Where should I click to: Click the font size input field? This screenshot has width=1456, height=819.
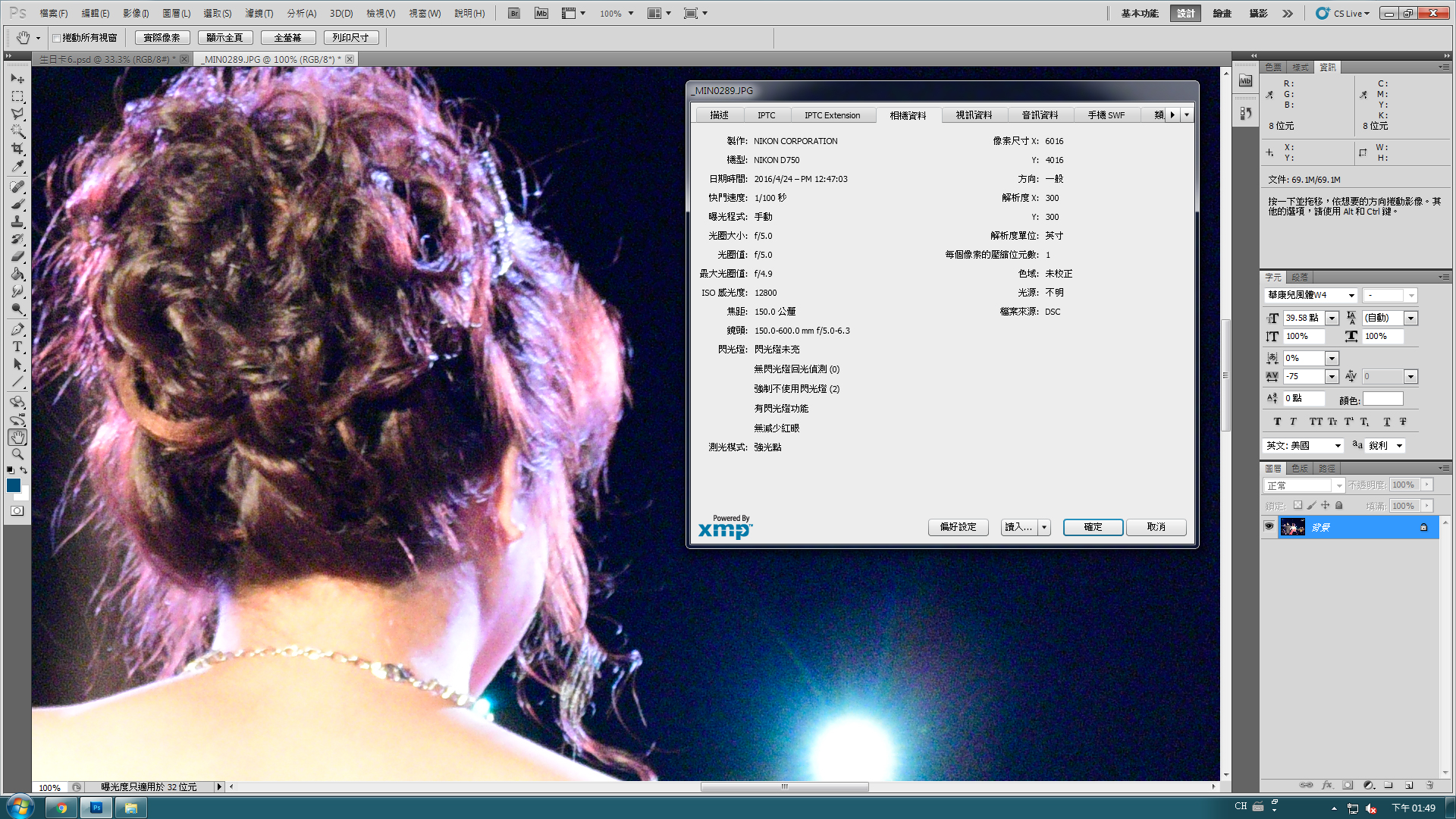(x=1304, y=318)
